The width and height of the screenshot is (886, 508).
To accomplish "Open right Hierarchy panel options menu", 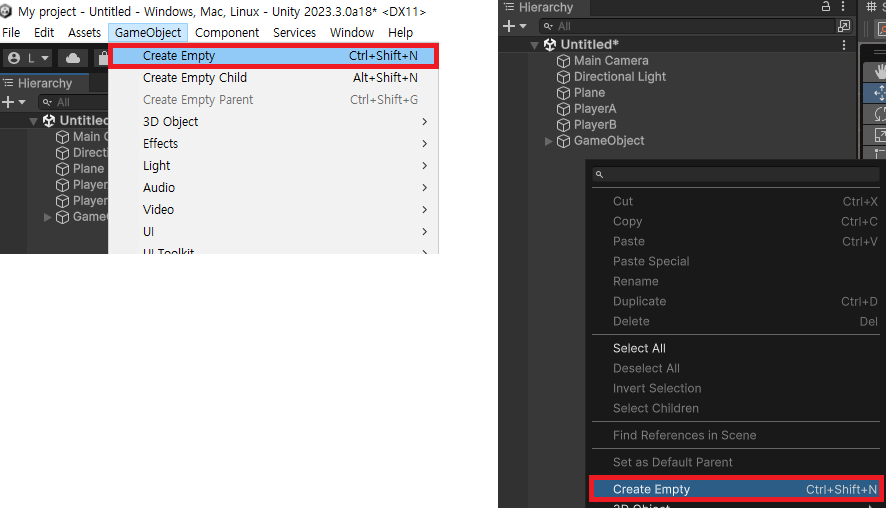I will pos(843,7).
